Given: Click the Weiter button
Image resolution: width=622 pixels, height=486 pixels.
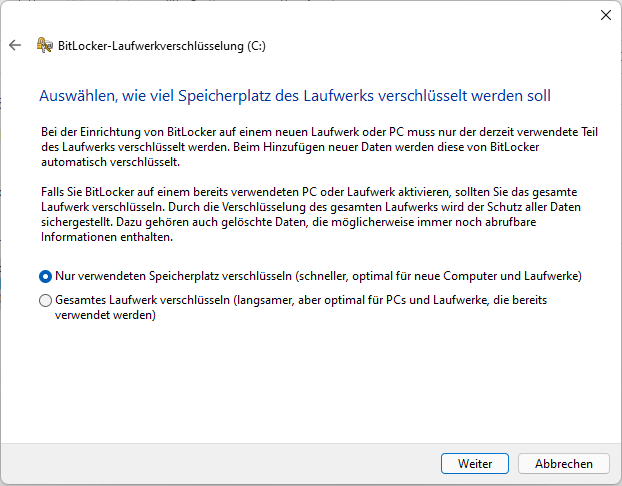Looking at the screenshot, I should tap(475, 463).
